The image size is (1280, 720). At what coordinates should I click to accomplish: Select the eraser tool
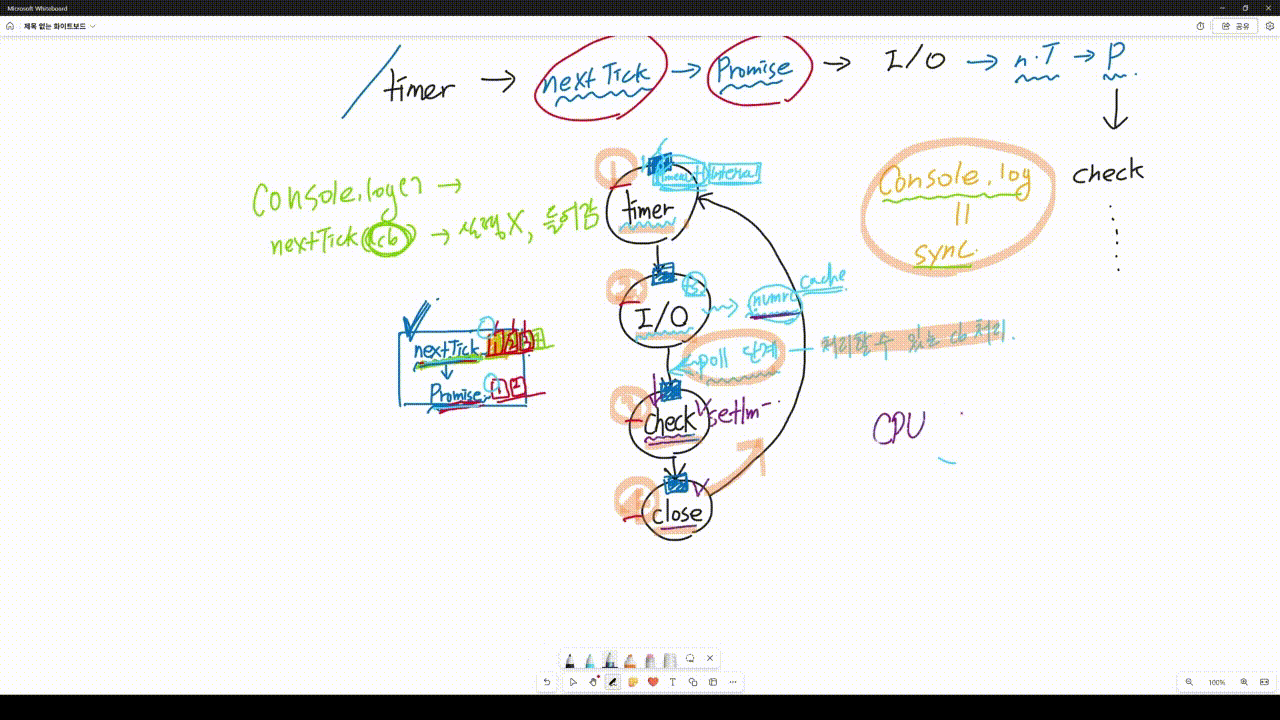650,660
